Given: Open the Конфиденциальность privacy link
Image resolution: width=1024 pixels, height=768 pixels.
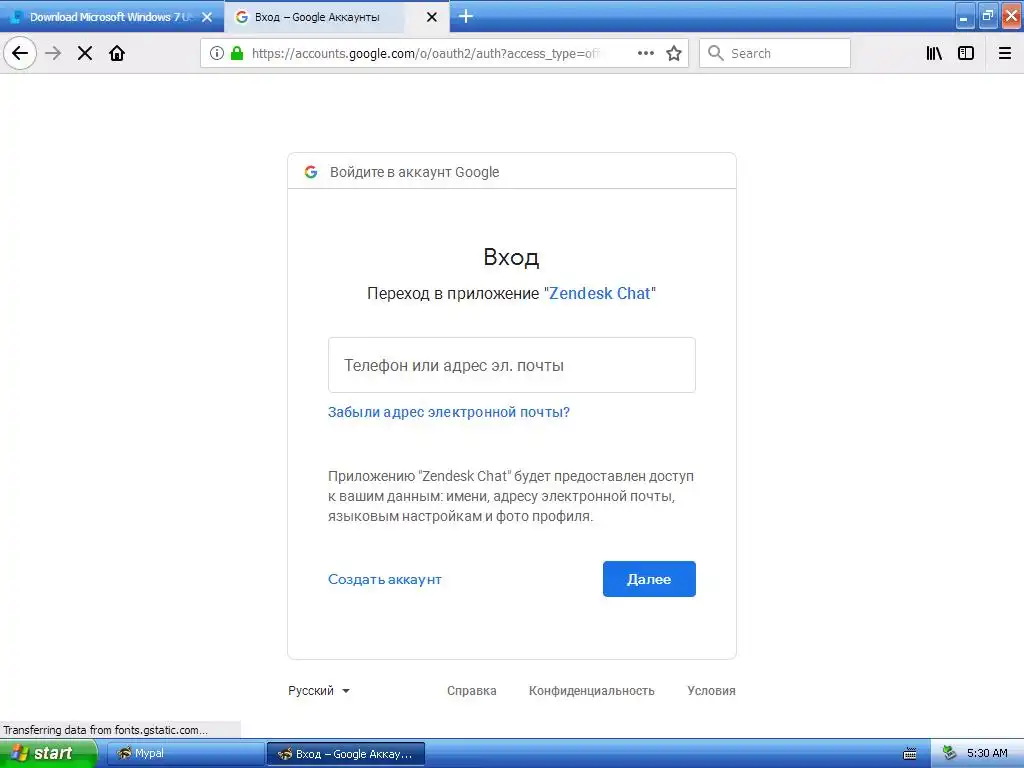Looking at the screenshot, I should click(x=592, y=691).
